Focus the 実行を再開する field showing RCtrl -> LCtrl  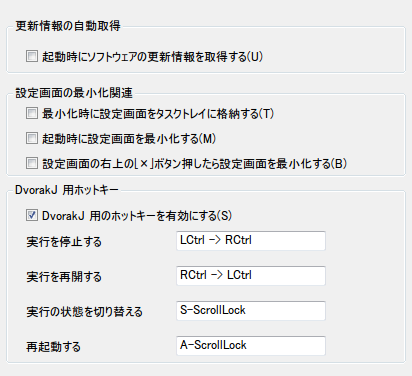(x=251, y=276)
